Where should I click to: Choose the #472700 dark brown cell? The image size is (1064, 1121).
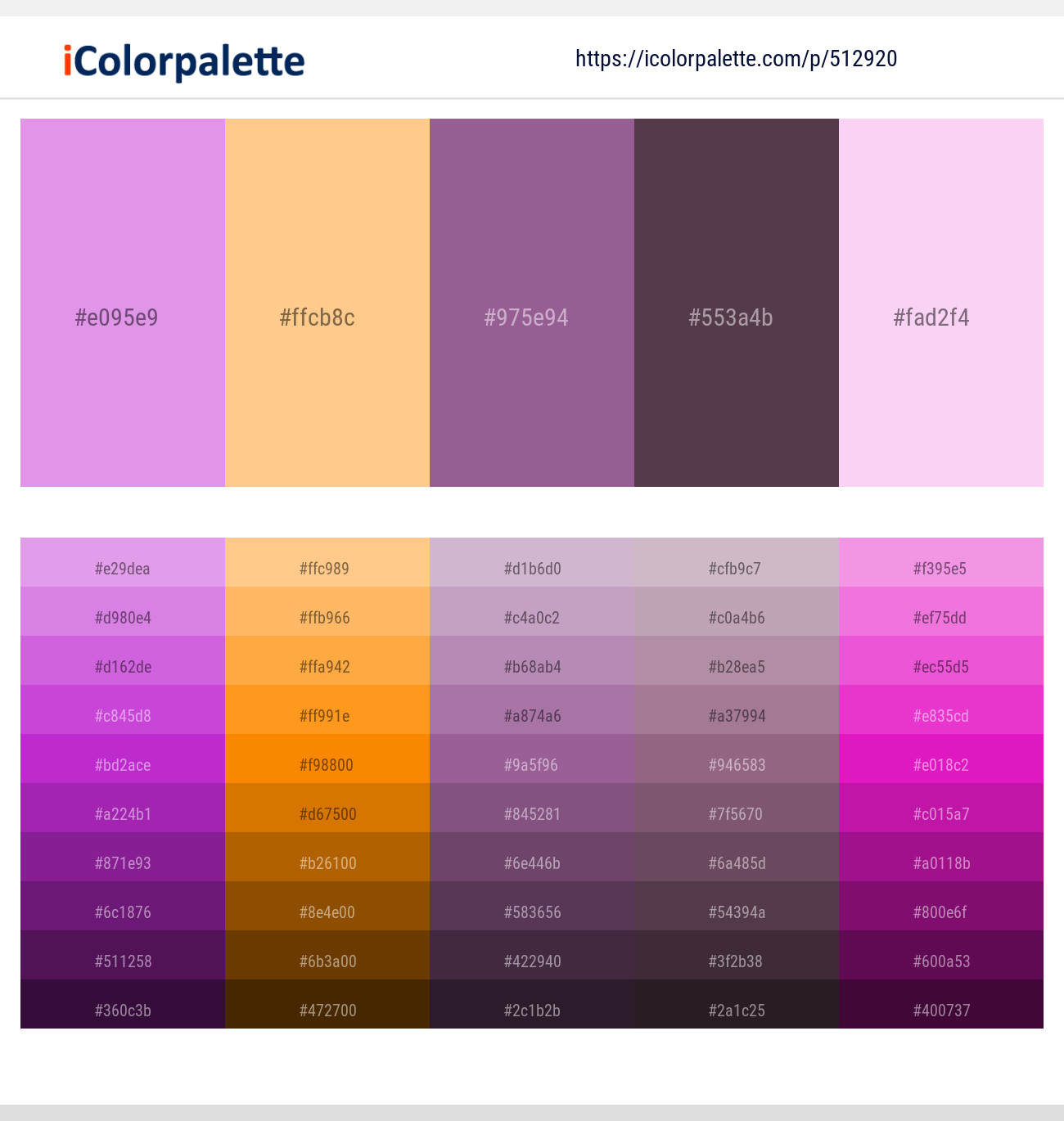tap(327, 1004)
